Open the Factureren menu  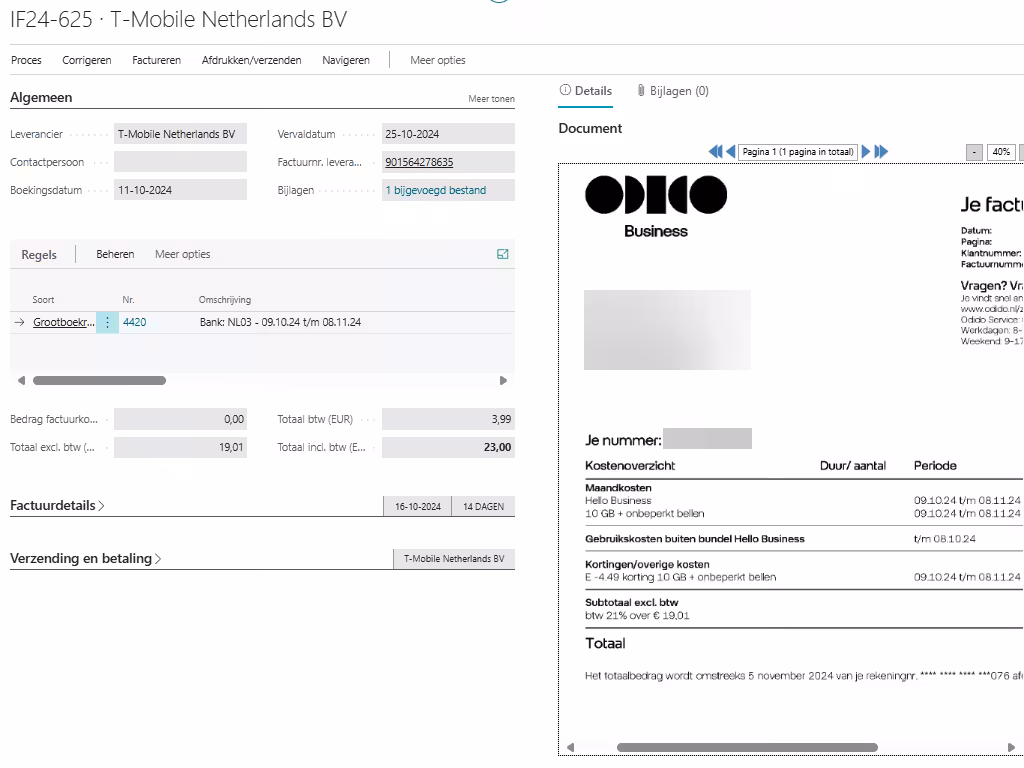pos(156,60)
